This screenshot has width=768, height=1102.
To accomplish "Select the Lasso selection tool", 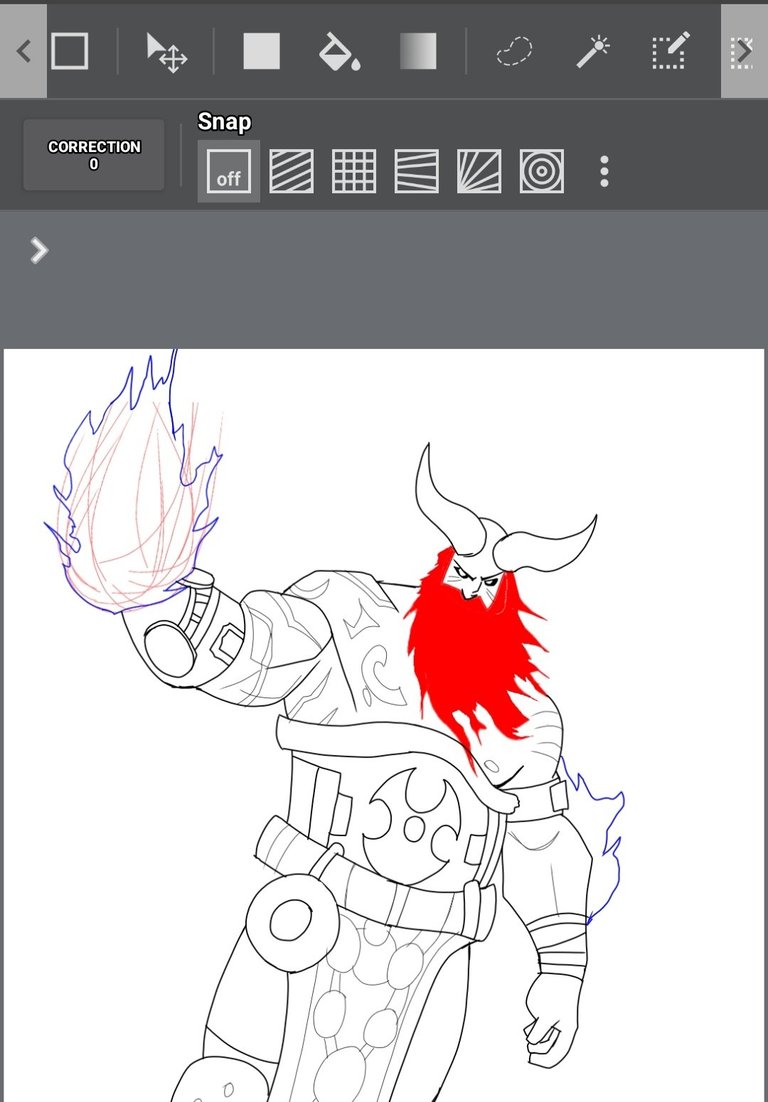I will [514, 52].
